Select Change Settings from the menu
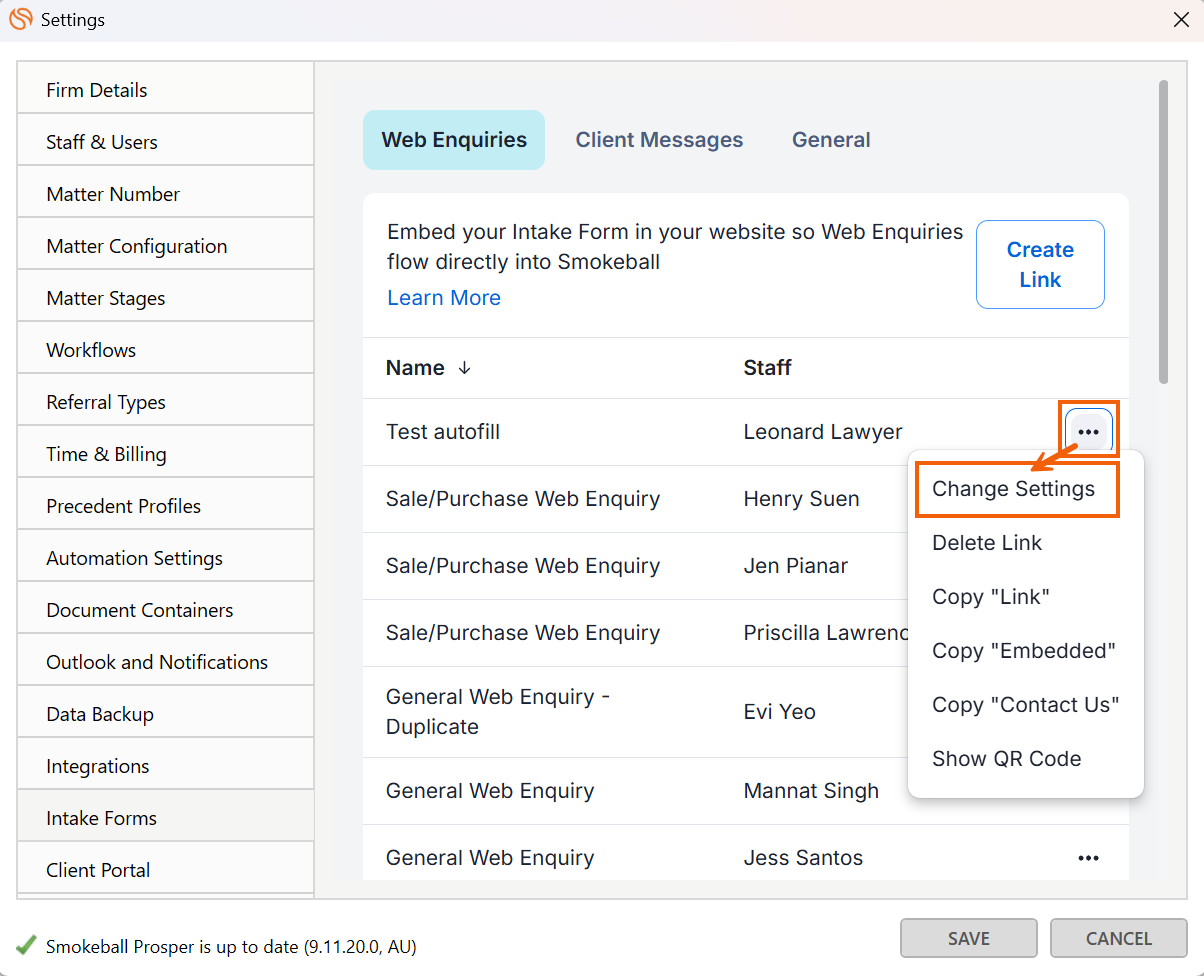Viewport: 1204px width, 976px height. 1013,489
